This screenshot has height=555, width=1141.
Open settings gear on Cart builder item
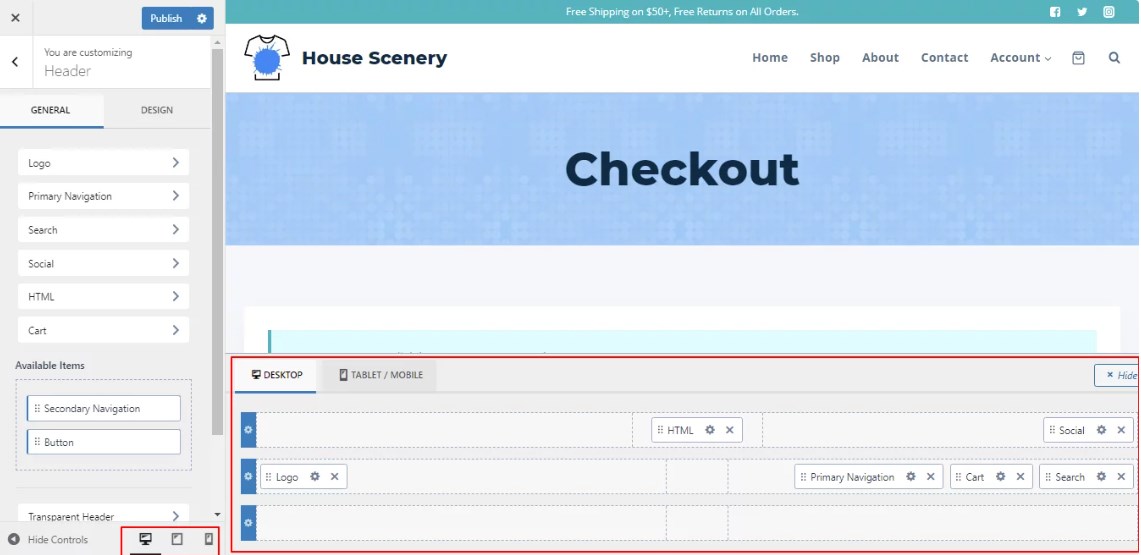pos(1001,476)
